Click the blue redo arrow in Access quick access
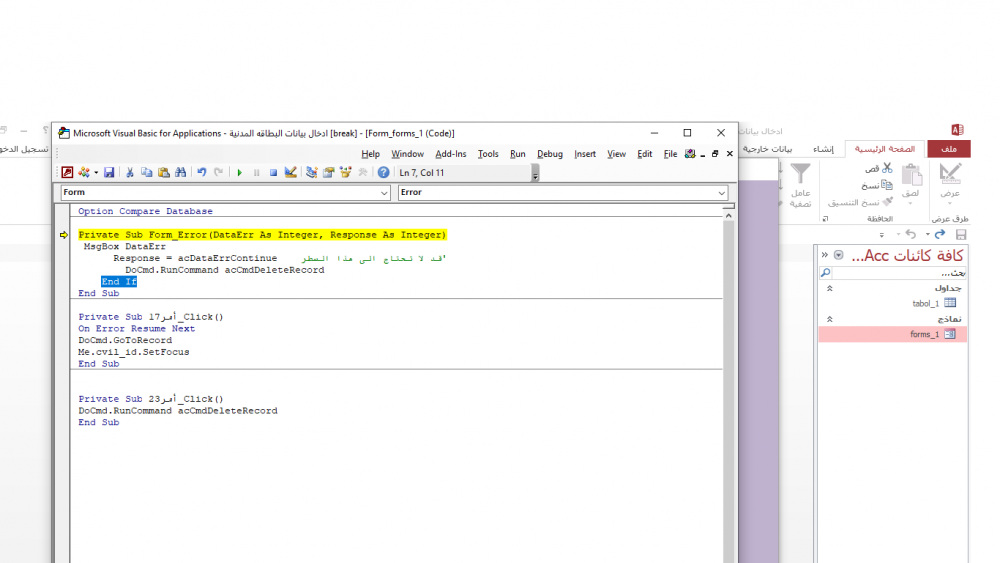This screenshot has height=563, width=1000. click(939, 235)
